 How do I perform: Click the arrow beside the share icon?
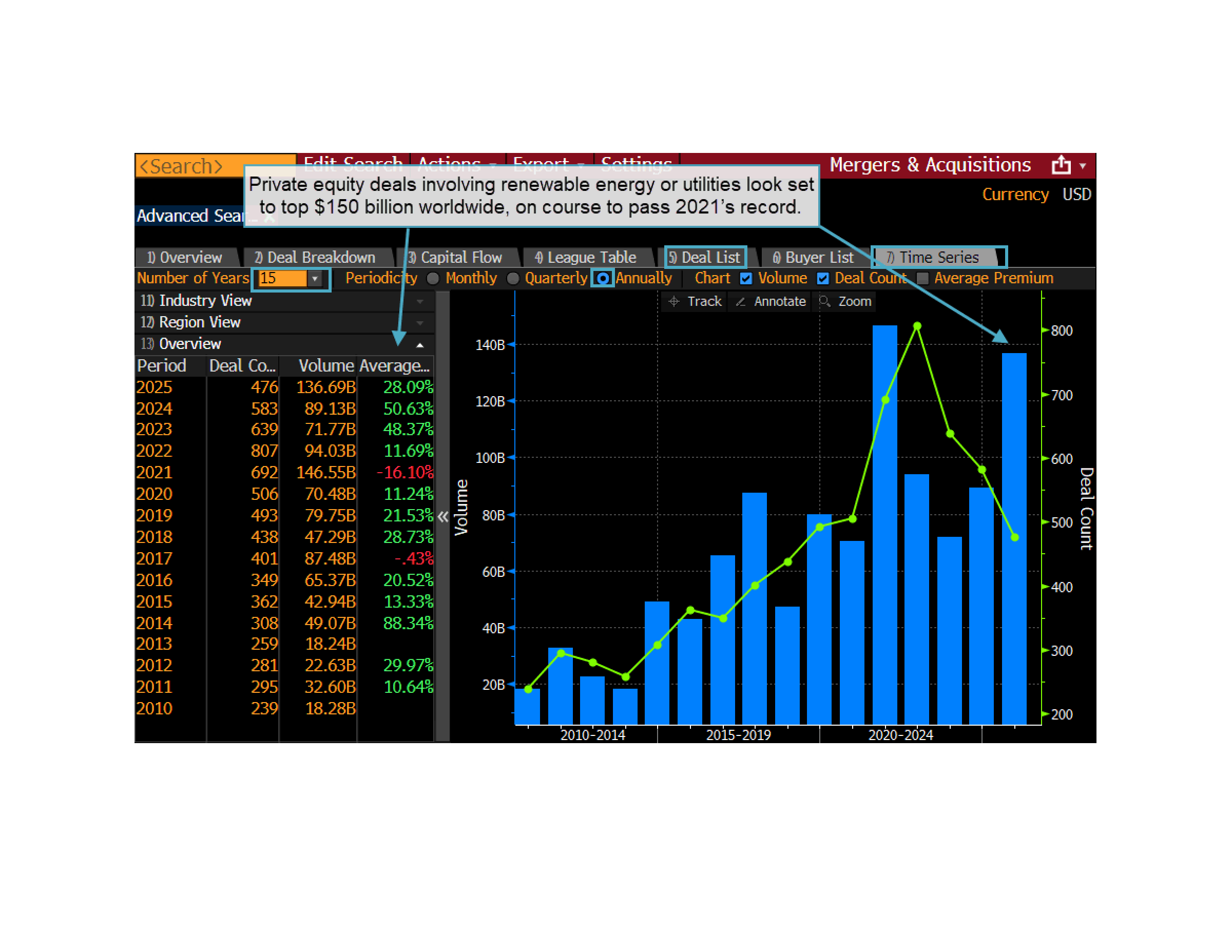(1083, 166)
